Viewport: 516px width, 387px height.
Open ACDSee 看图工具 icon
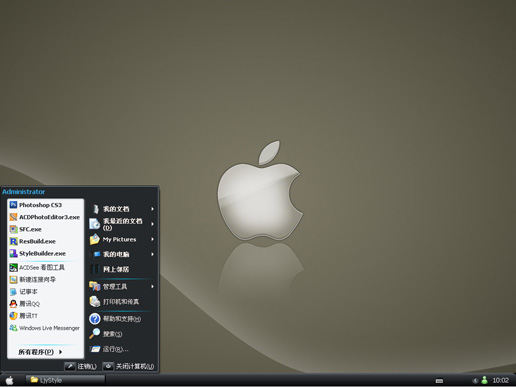[13, 267]
